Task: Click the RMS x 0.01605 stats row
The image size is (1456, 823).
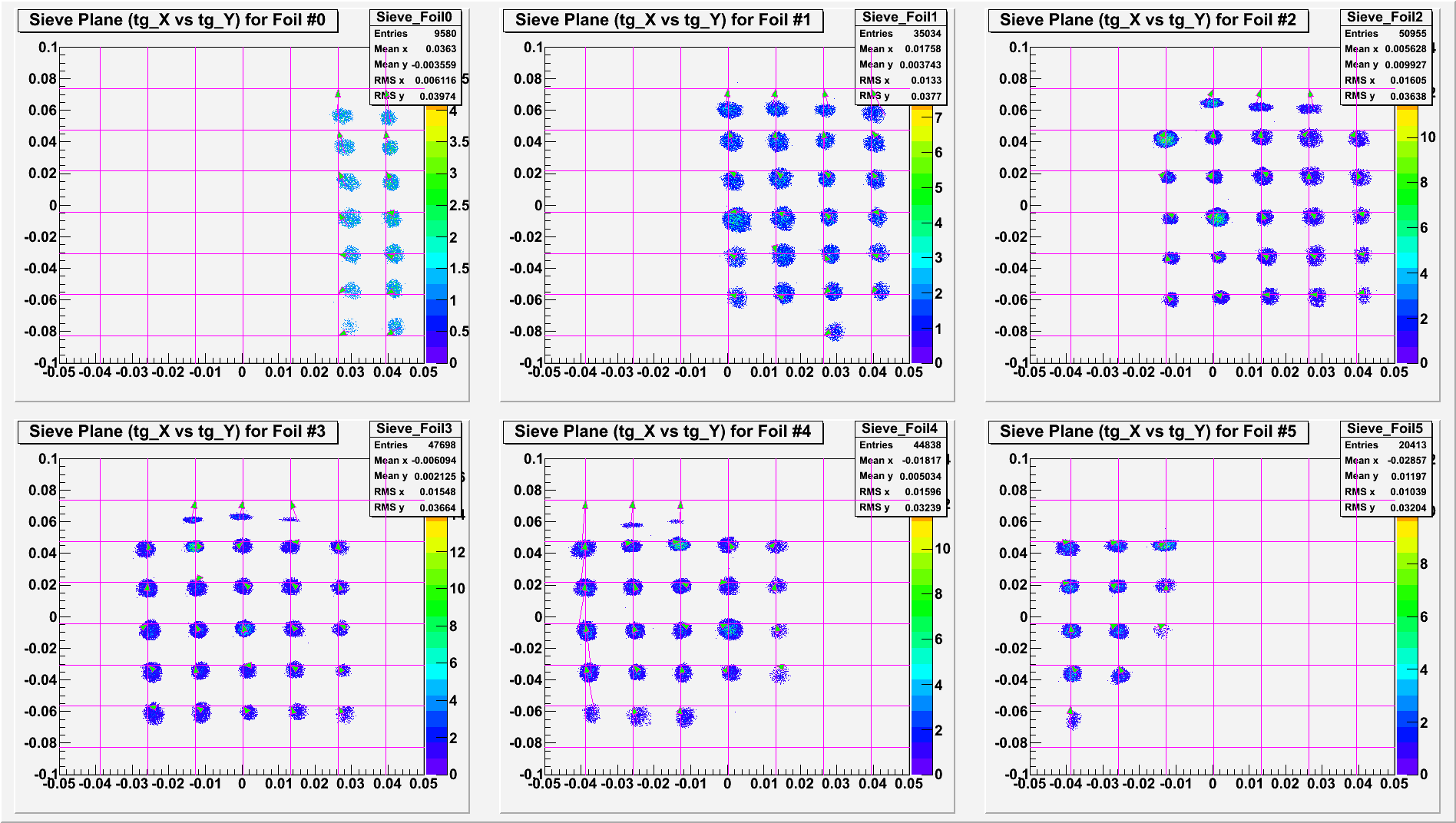Action: click(x=1385, y=81)
